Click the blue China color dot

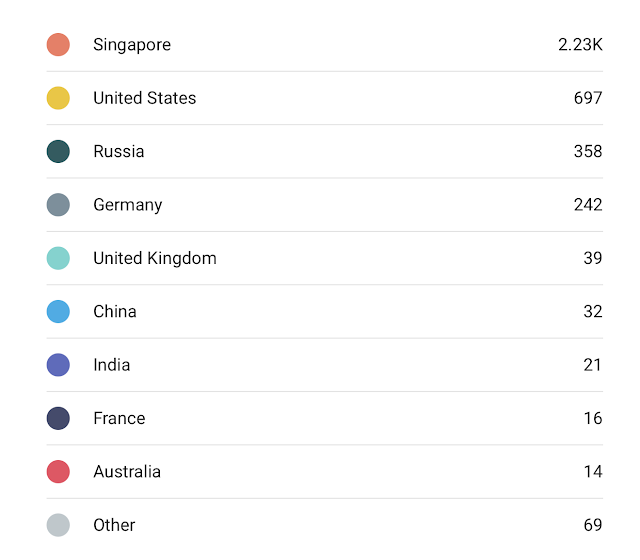58,311
